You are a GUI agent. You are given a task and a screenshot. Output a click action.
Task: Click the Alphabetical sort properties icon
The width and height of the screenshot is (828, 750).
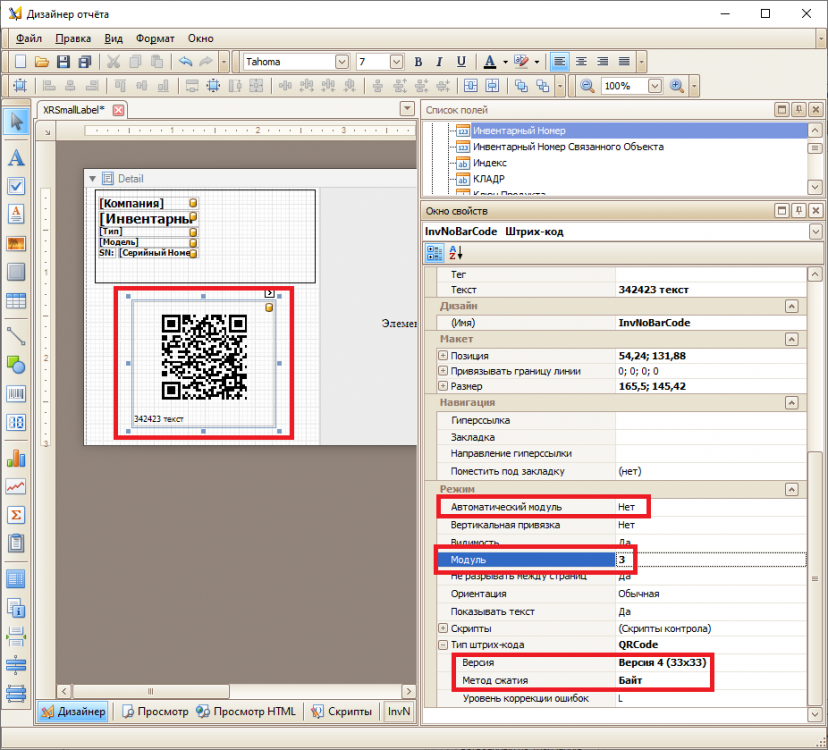pos(455,253)
